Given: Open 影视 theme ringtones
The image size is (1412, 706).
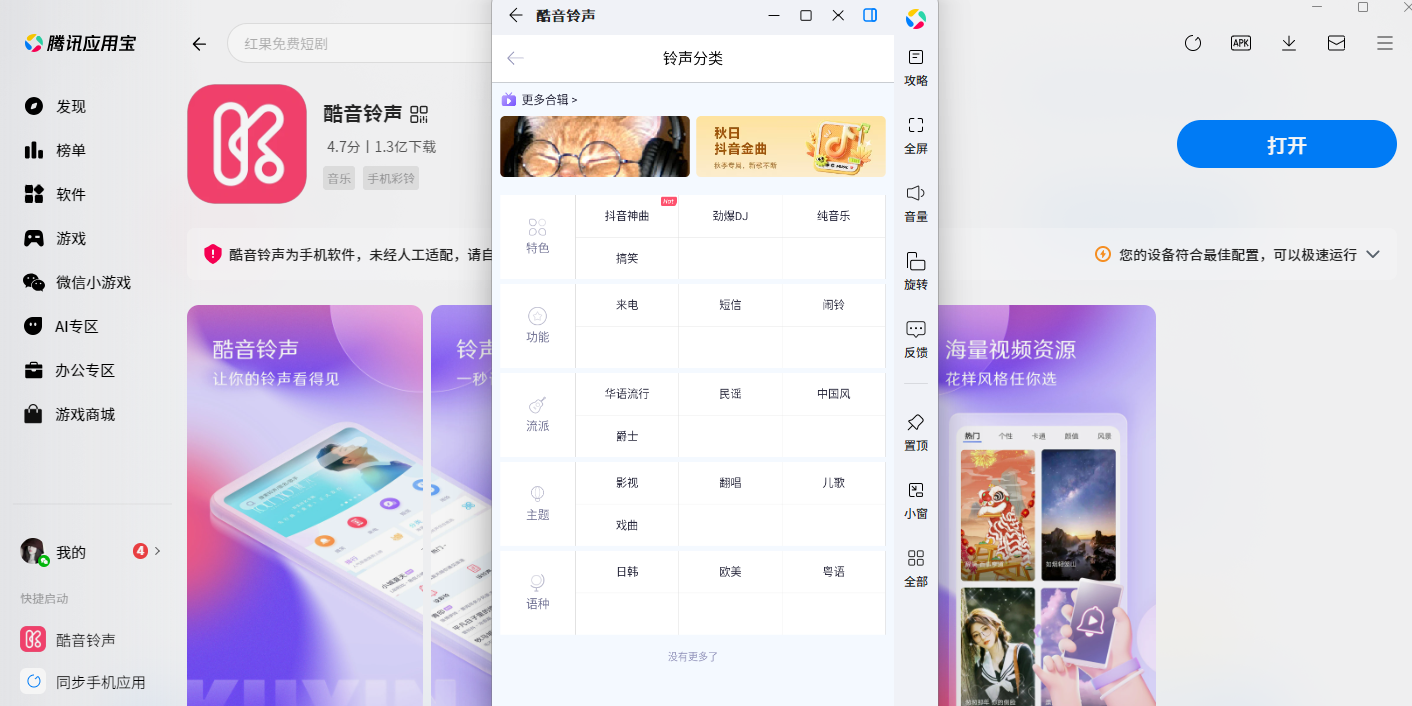Looking at the screenshot, I should (627, 483).
